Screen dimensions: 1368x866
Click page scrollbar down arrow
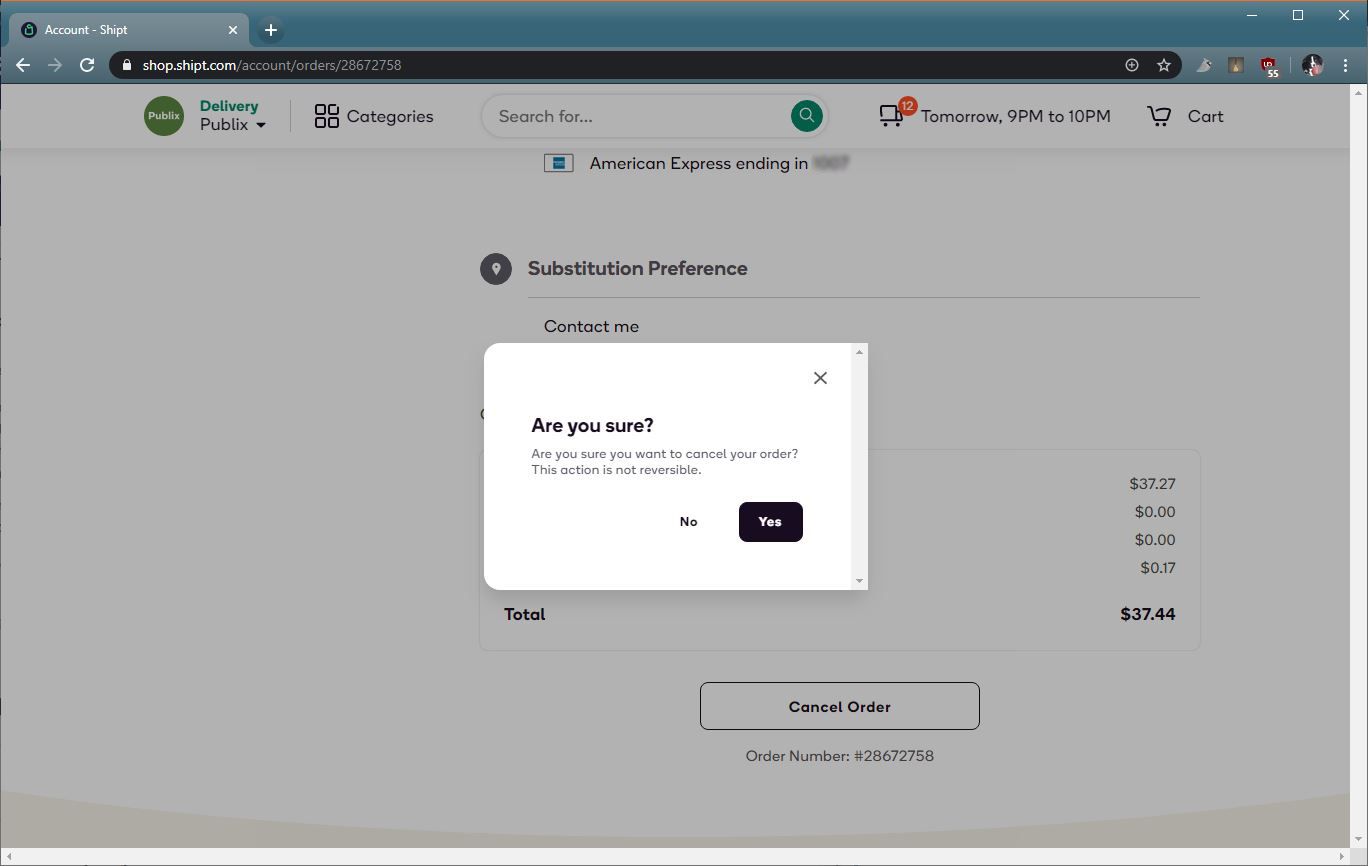pos(1358,840)
